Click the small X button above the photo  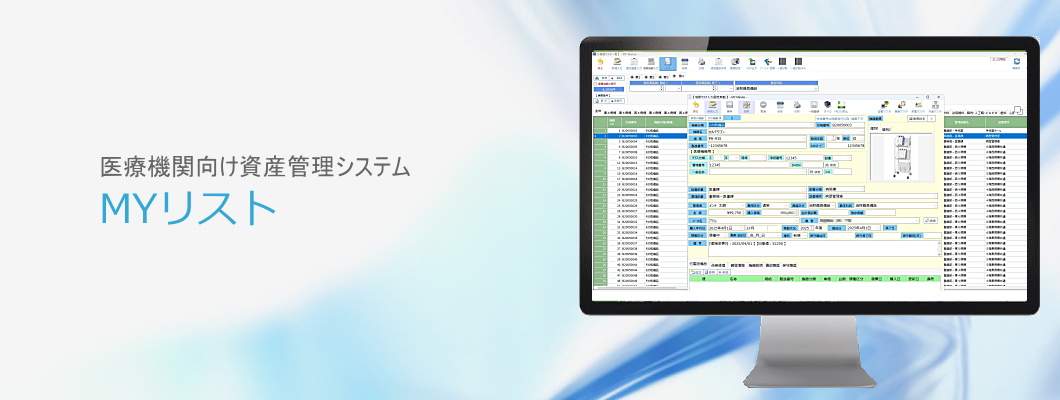(x=931, y=118)
